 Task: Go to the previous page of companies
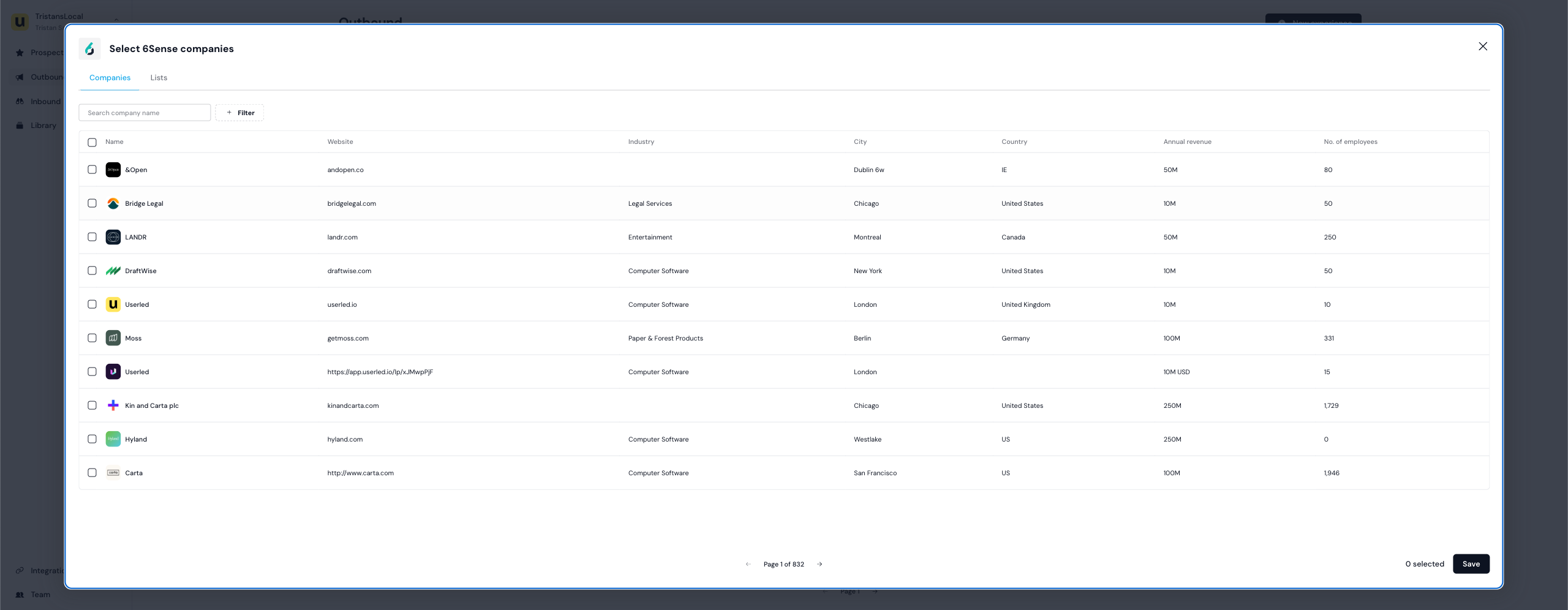click(x=748, y=564)
